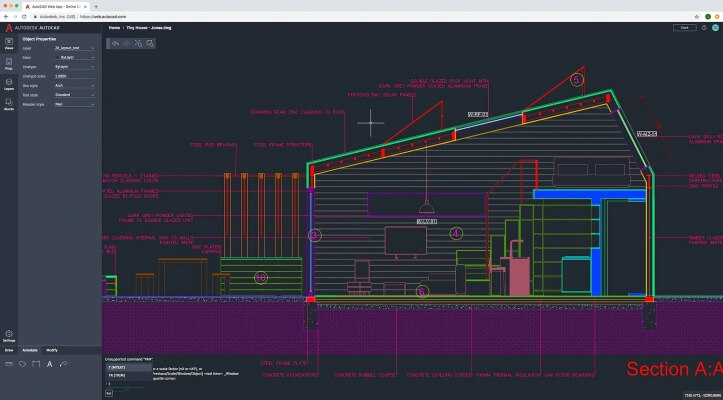This screenshot has width=723, height=400.
Task: Open the Dim style dropdown
Action: point(74,85)
